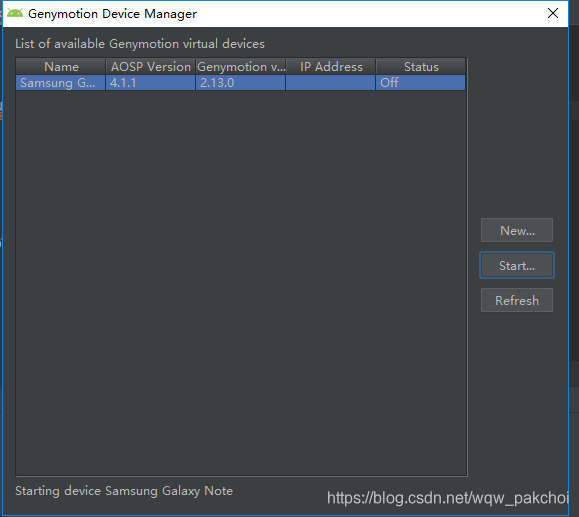Sort by the Name column header
The image size is (579, 517).
click(x=61, y=67)
